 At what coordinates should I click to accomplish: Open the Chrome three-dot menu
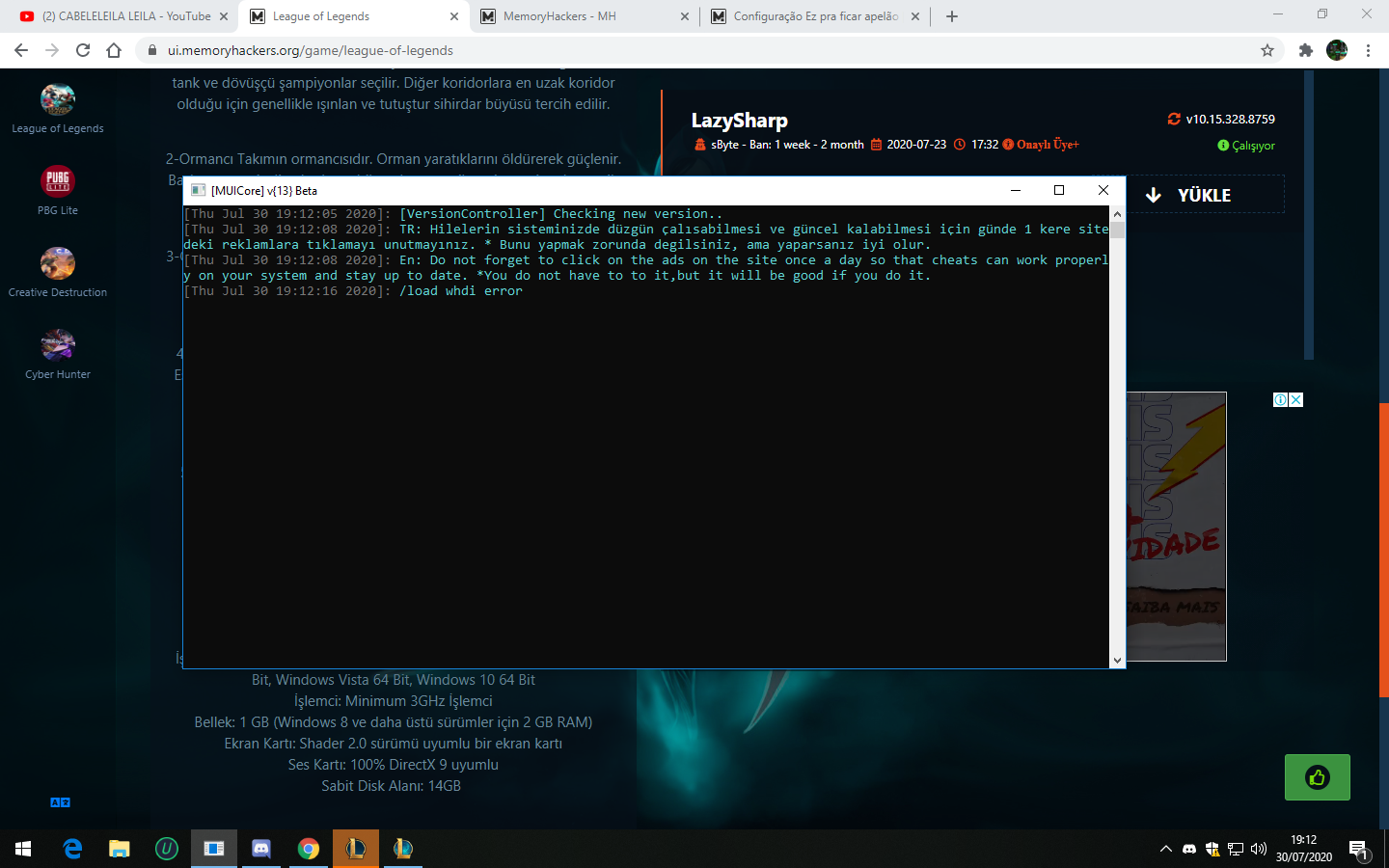(1368, 50)
